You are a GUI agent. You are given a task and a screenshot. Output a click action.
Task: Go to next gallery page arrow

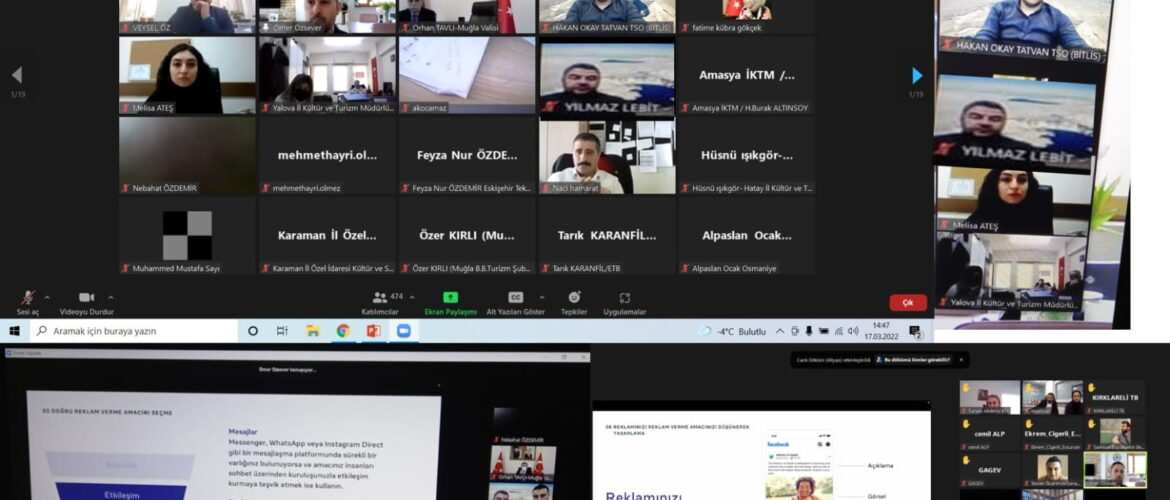[917, 76]
